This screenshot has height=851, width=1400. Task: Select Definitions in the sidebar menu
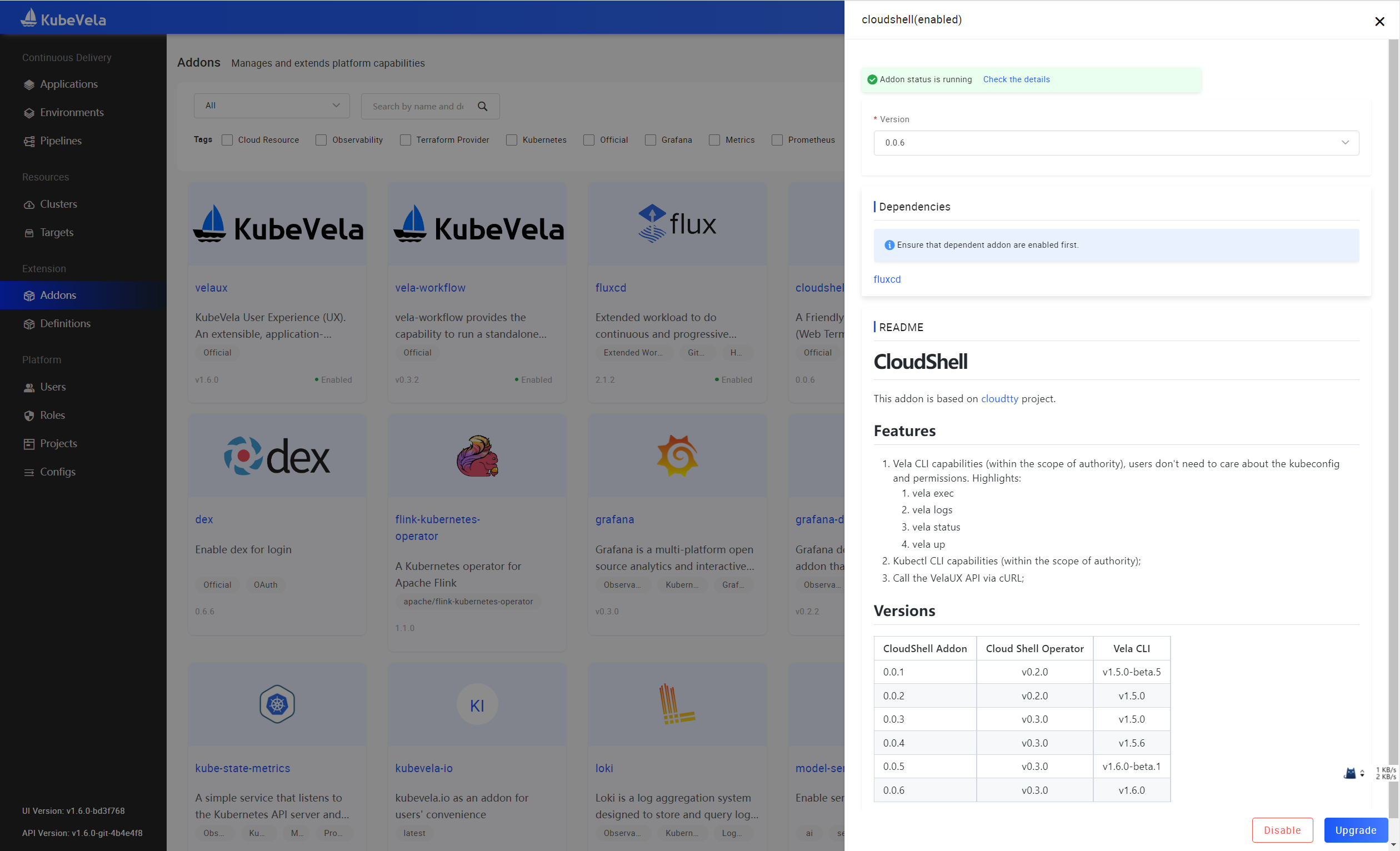pyautogui.click(x=29, y=323)
